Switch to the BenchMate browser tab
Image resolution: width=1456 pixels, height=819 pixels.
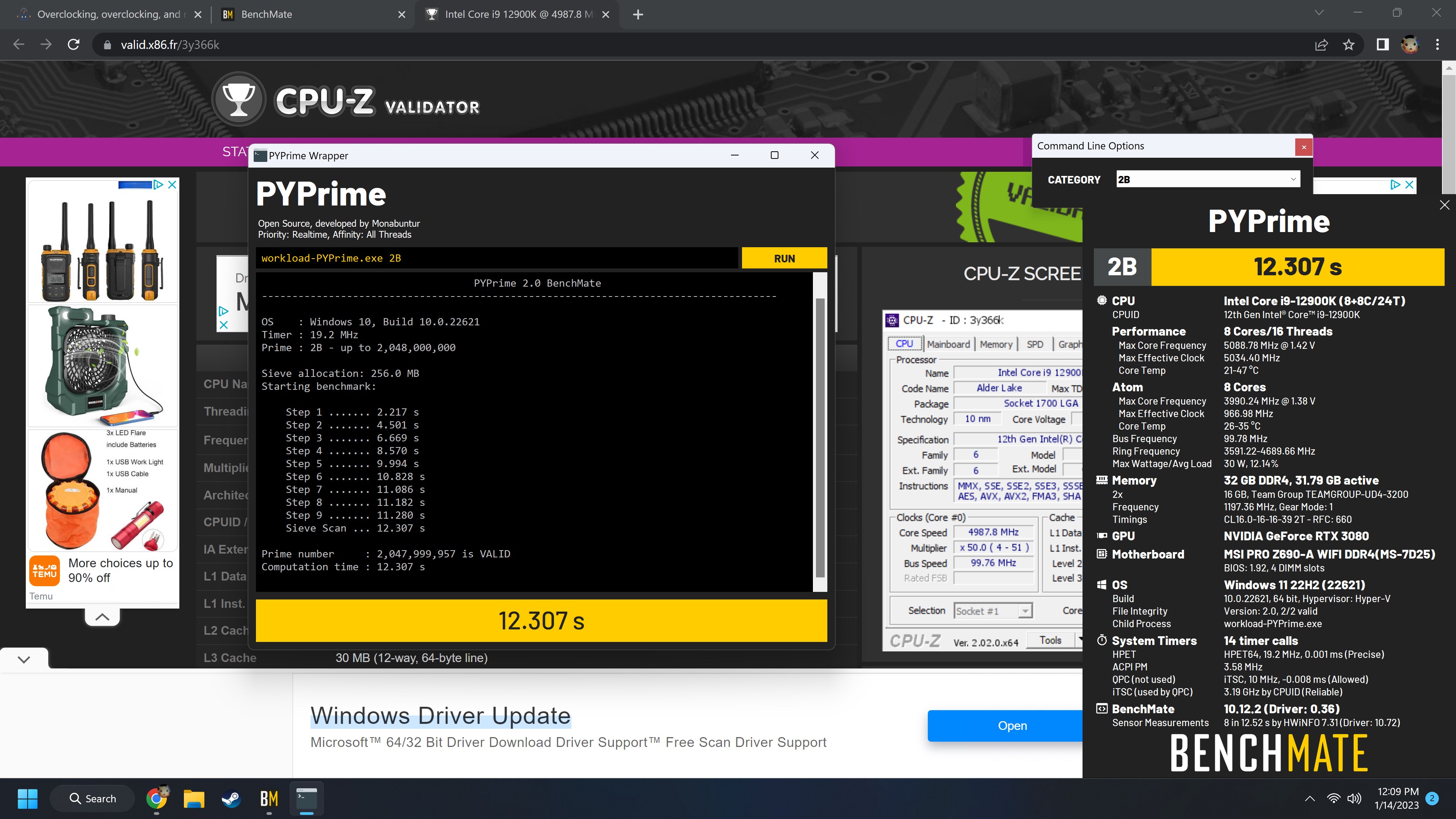(314, 14)
